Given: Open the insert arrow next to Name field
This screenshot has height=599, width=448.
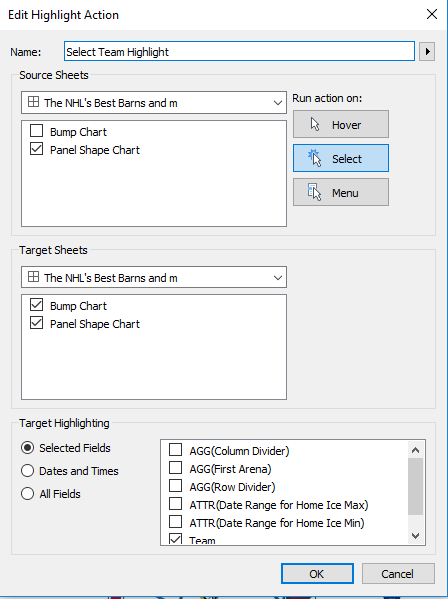Looking at the screenshot, I should click(427, 51).
